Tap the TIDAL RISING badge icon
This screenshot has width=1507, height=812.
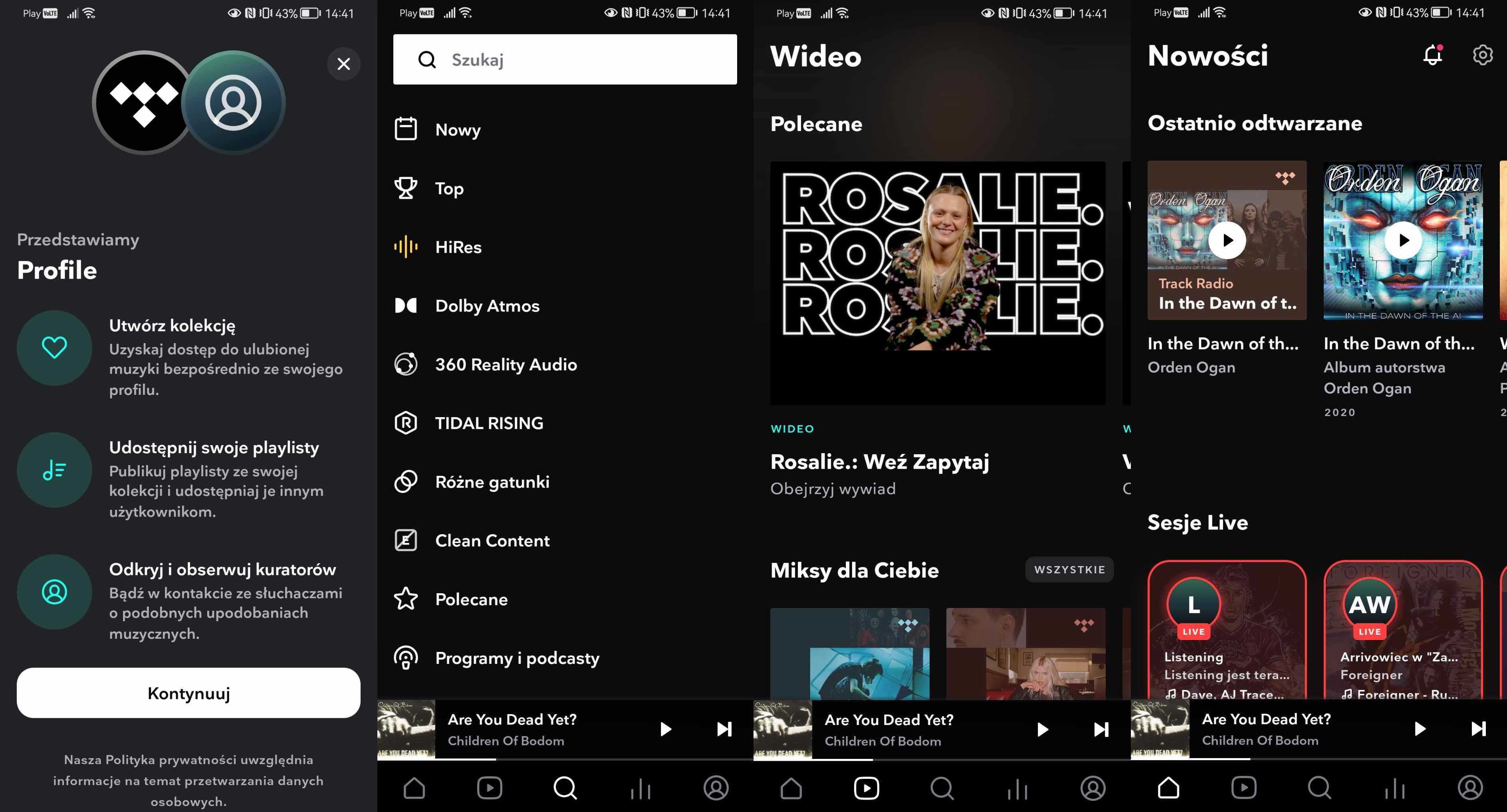405,422
